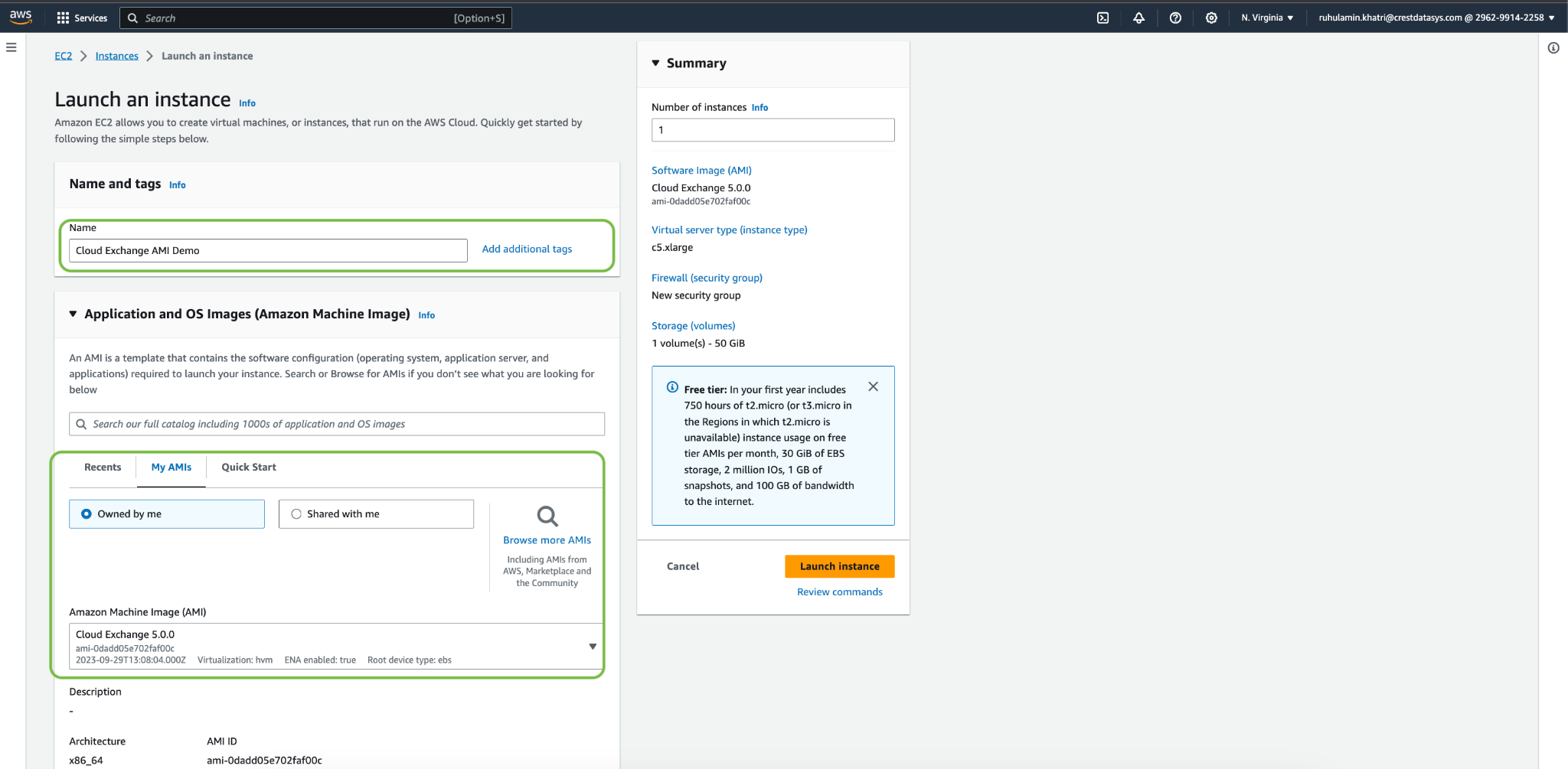Go to Instances breadcrumb link

[x=117, y=56]
